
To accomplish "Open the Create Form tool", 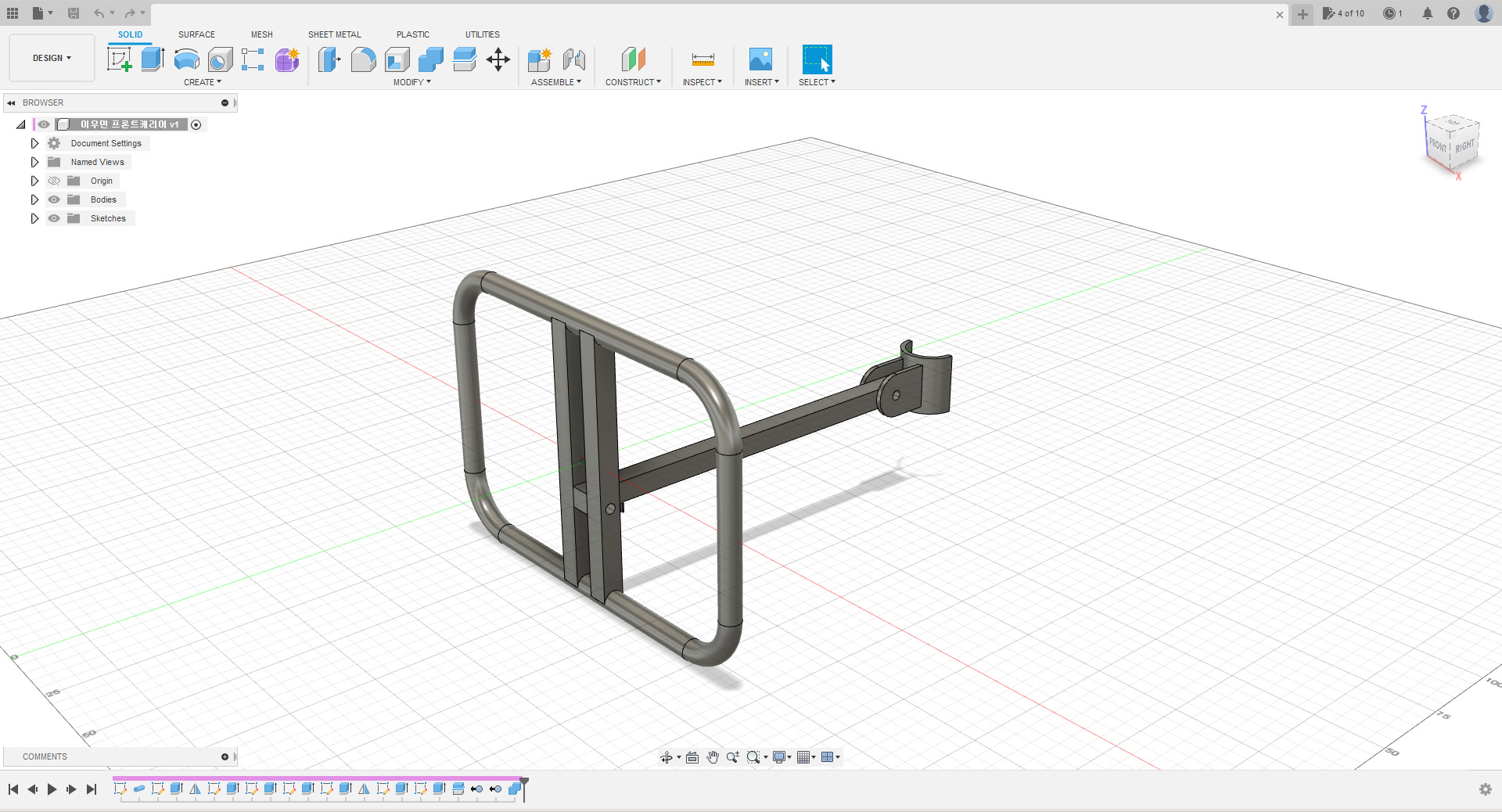I will point(287,59).
